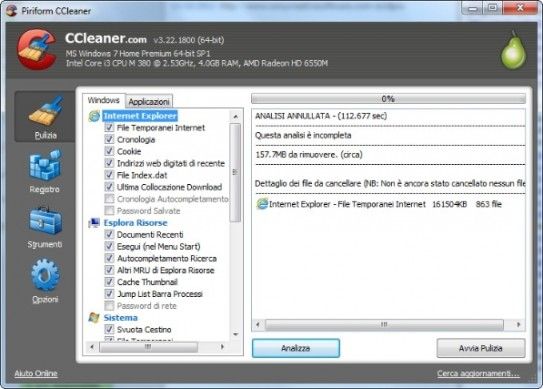Toggle Altri MRU di Esplora Risorse
543x389 pixels.
click(x=109, y=270)
